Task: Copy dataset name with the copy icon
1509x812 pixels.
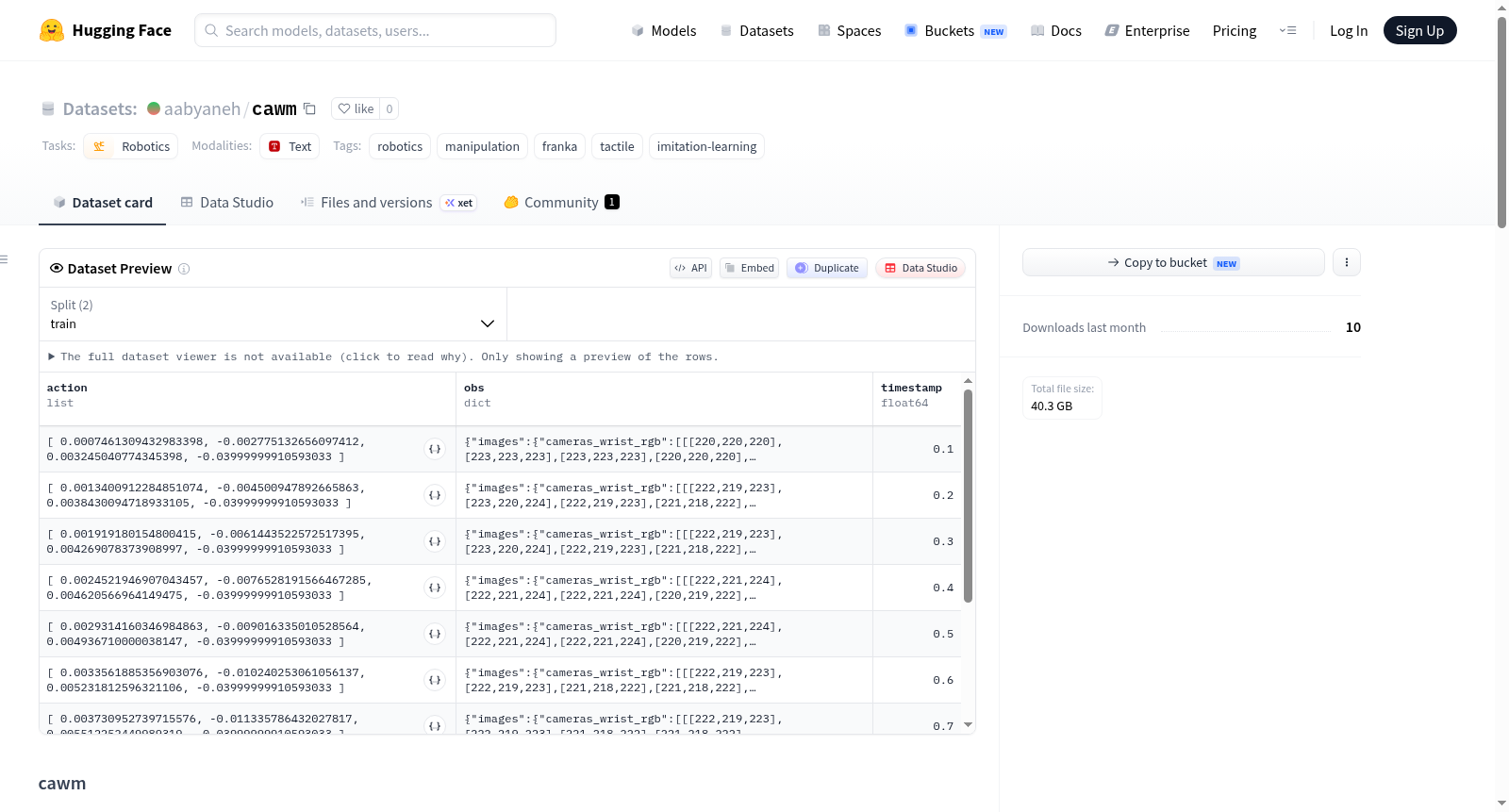Action: (x=309, y=108)
